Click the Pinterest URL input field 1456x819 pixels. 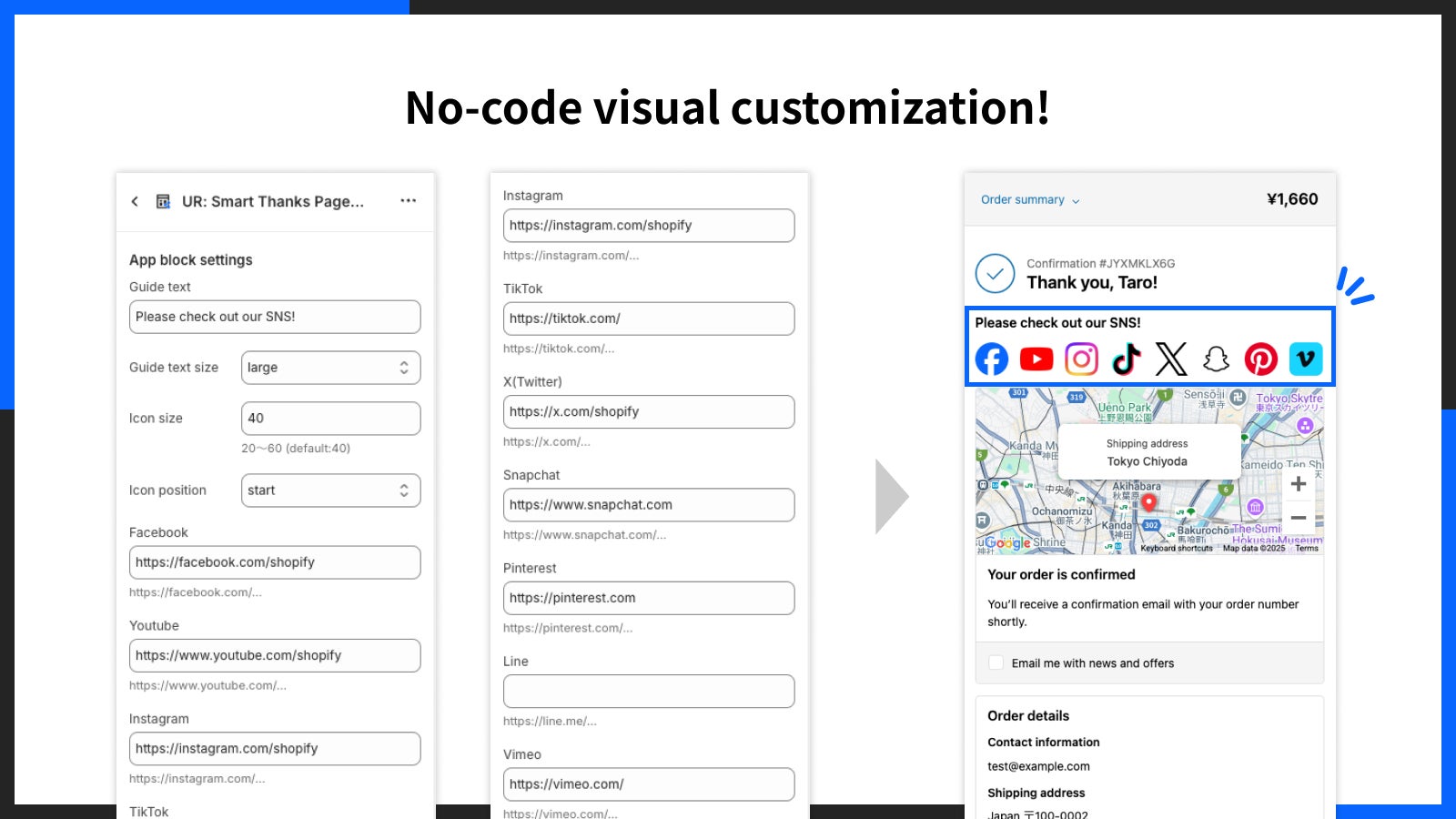pos(649,598)
